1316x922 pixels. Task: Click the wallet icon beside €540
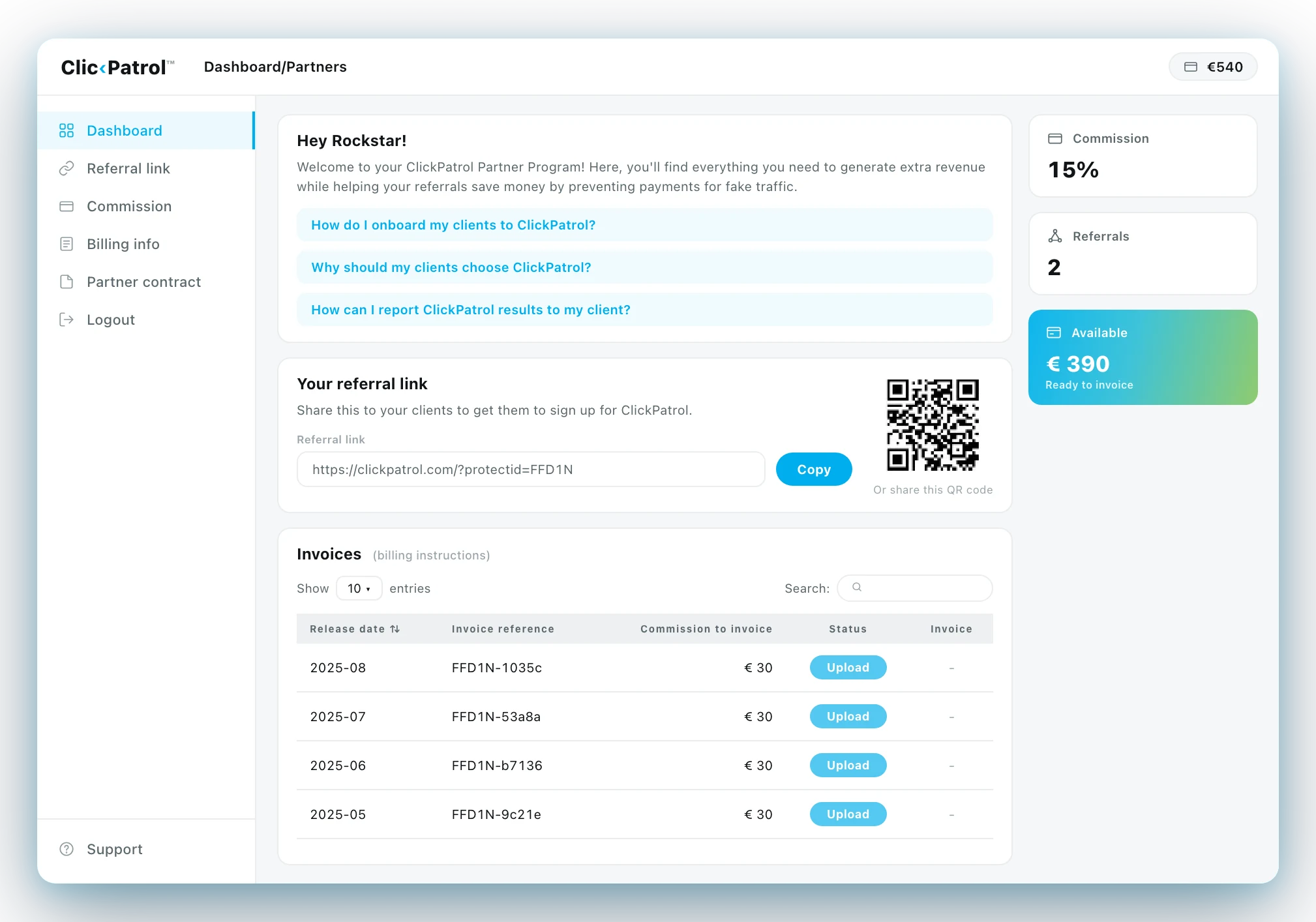pyautogui.click(x=1191, y=67)
